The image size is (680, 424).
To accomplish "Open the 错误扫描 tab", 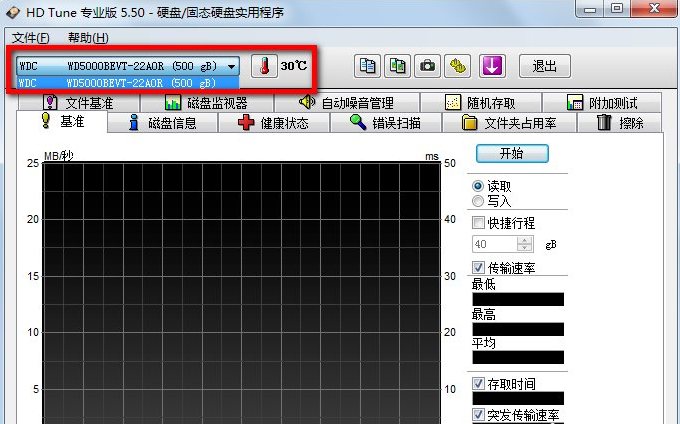I will tap(386, 123).
